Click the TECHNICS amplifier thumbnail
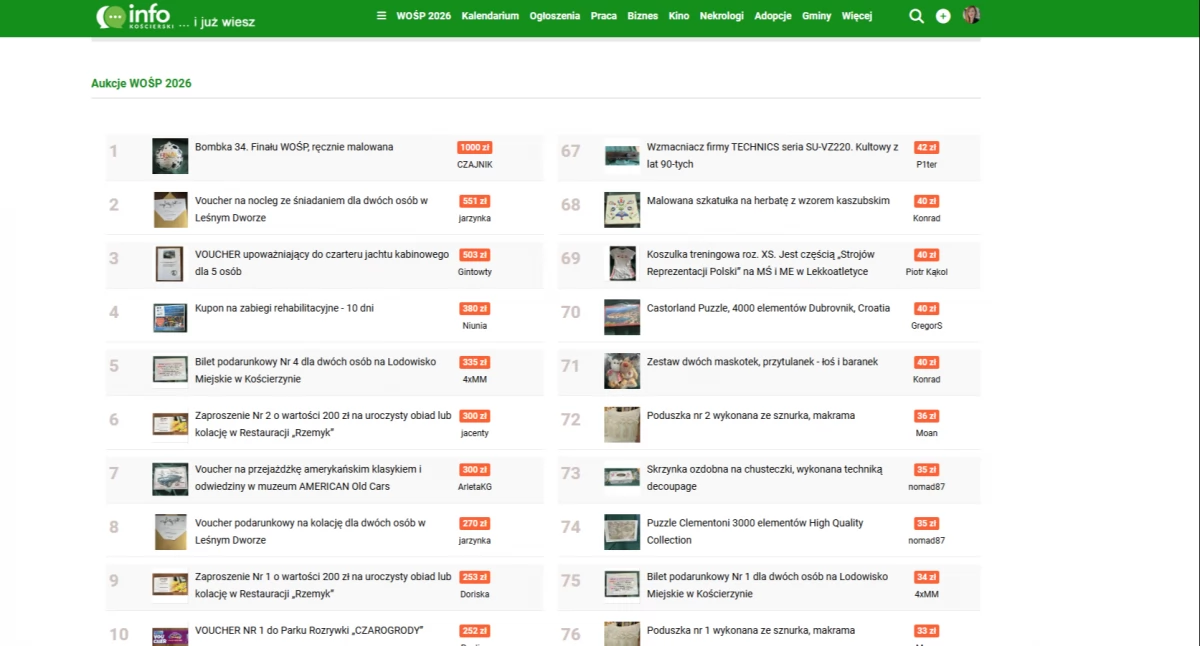The image size is (1200, 646). coord(622,156)
